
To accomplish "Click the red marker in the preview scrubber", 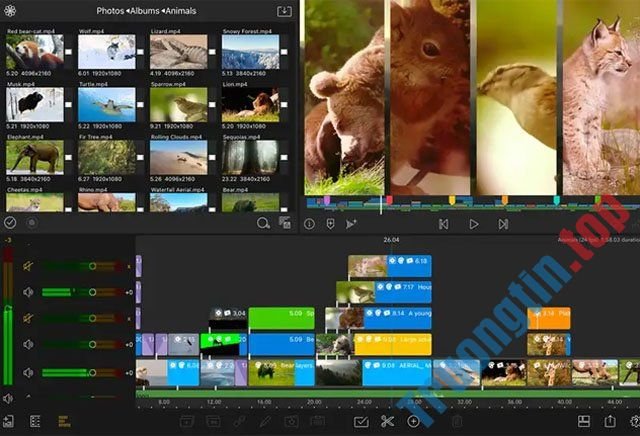I will pyautogui.click(x=389, y=200).
